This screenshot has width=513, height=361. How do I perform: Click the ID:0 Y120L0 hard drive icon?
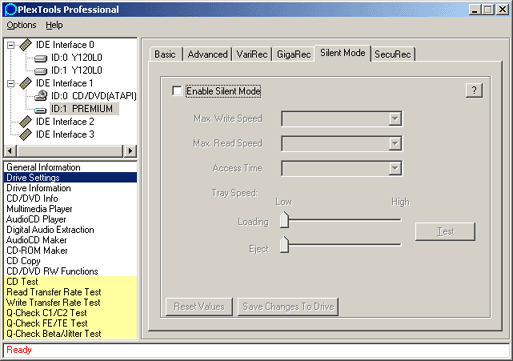click(41, 58)
